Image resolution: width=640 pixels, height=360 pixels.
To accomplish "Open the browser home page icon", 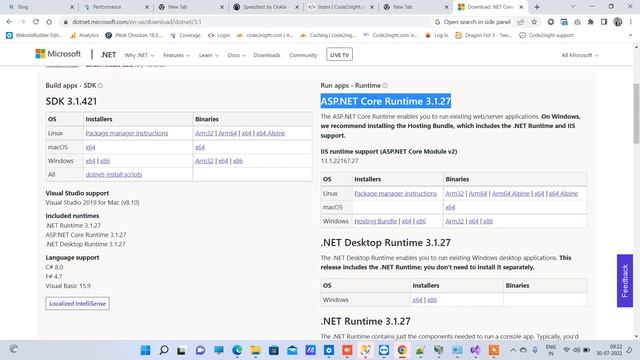I will pyautogui.click(x=49, y=22).
